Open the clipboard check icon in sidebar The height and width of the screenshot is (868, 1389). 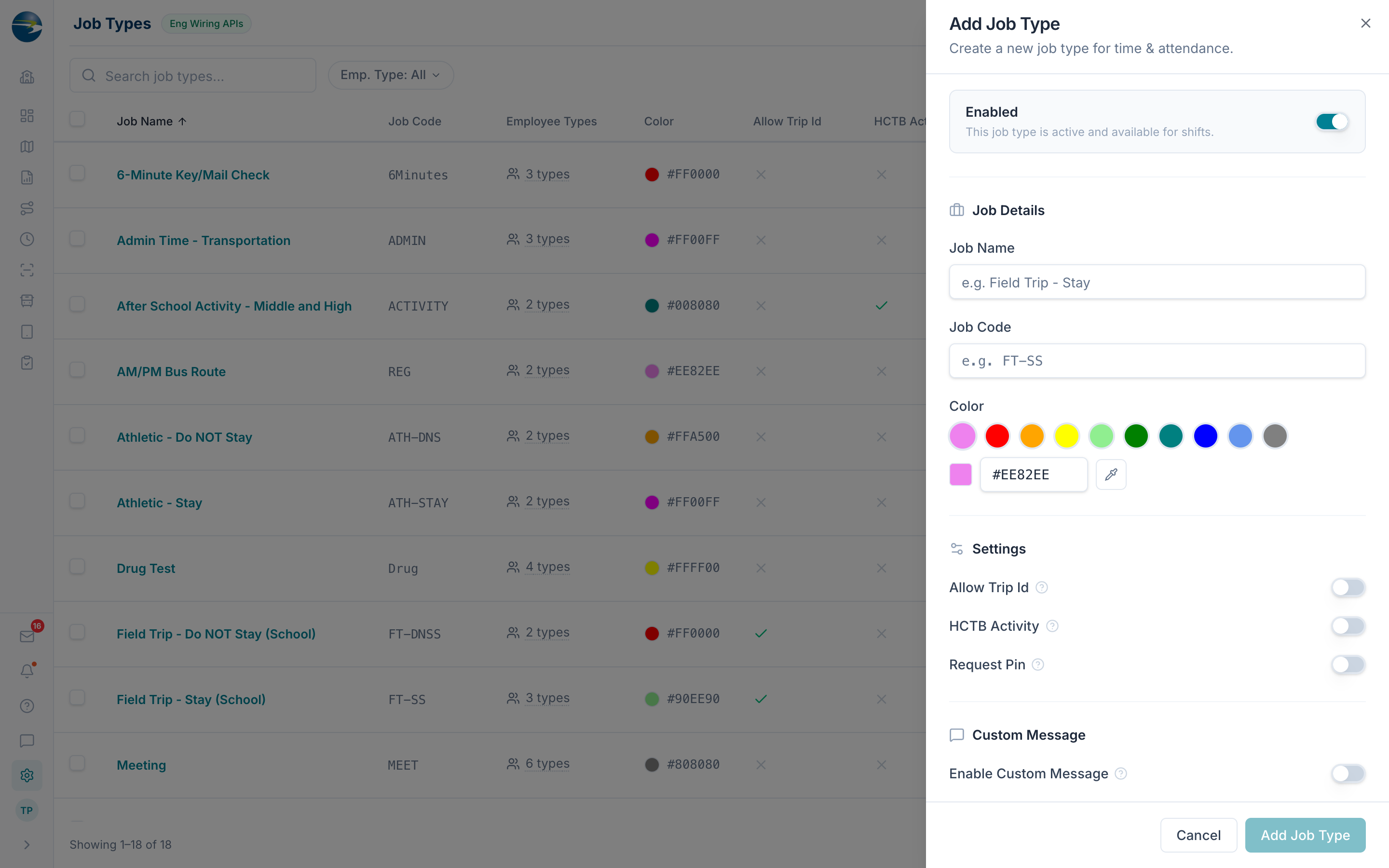(x=27, y=363)
